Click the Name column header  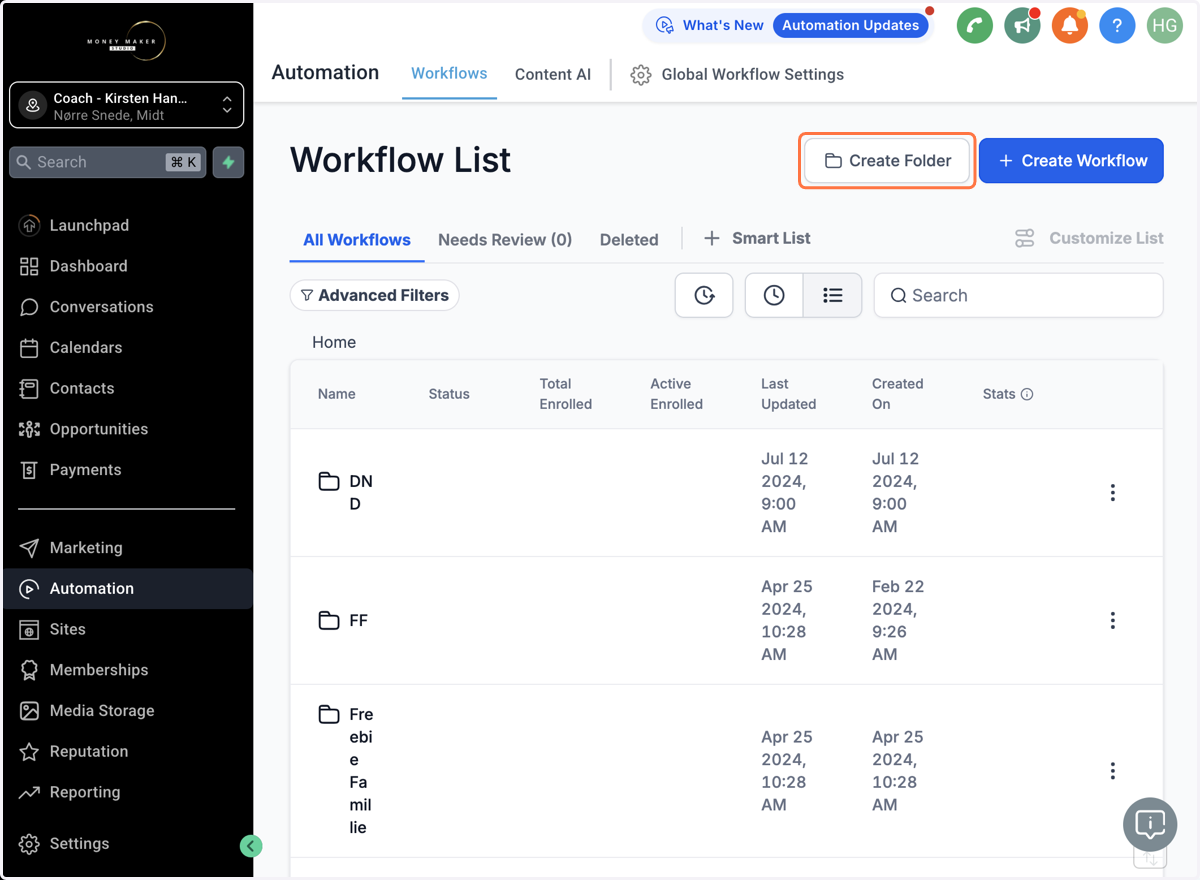337,394
